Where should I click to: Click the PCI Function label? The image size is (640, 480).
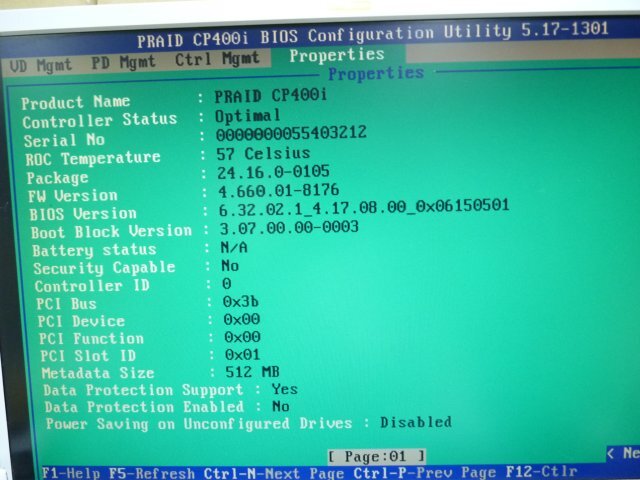[x=91, y=338]
